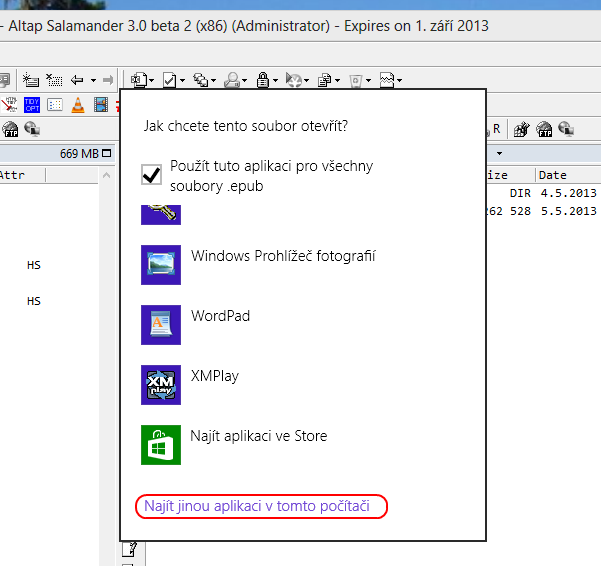601x566 pixels.
Task: Click the date 5.5.2013
Action: (568, 211)
